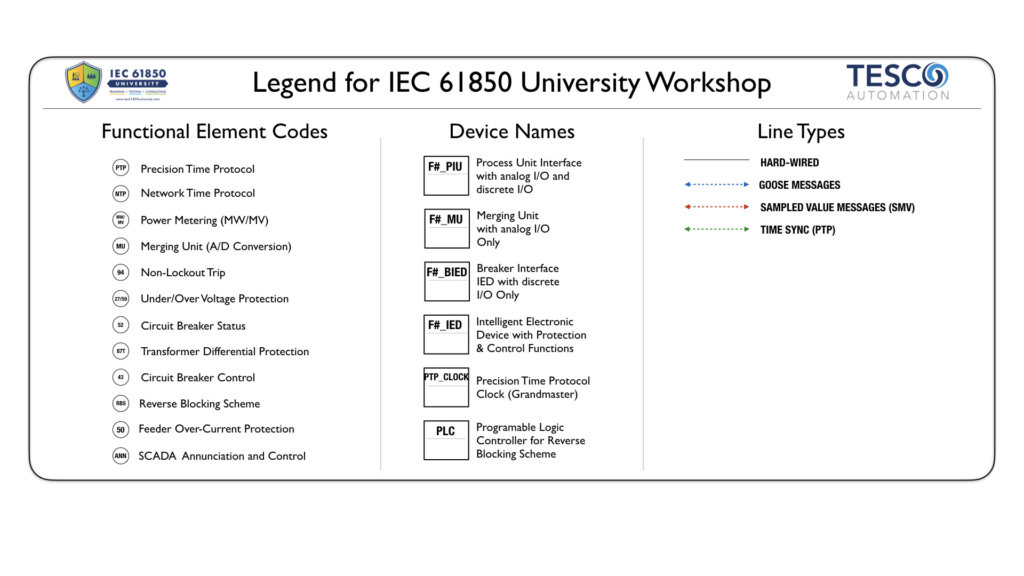Click the PTP_CLOCK device box
Viewport: 1024px width, 576px height.
pos(446,387)
